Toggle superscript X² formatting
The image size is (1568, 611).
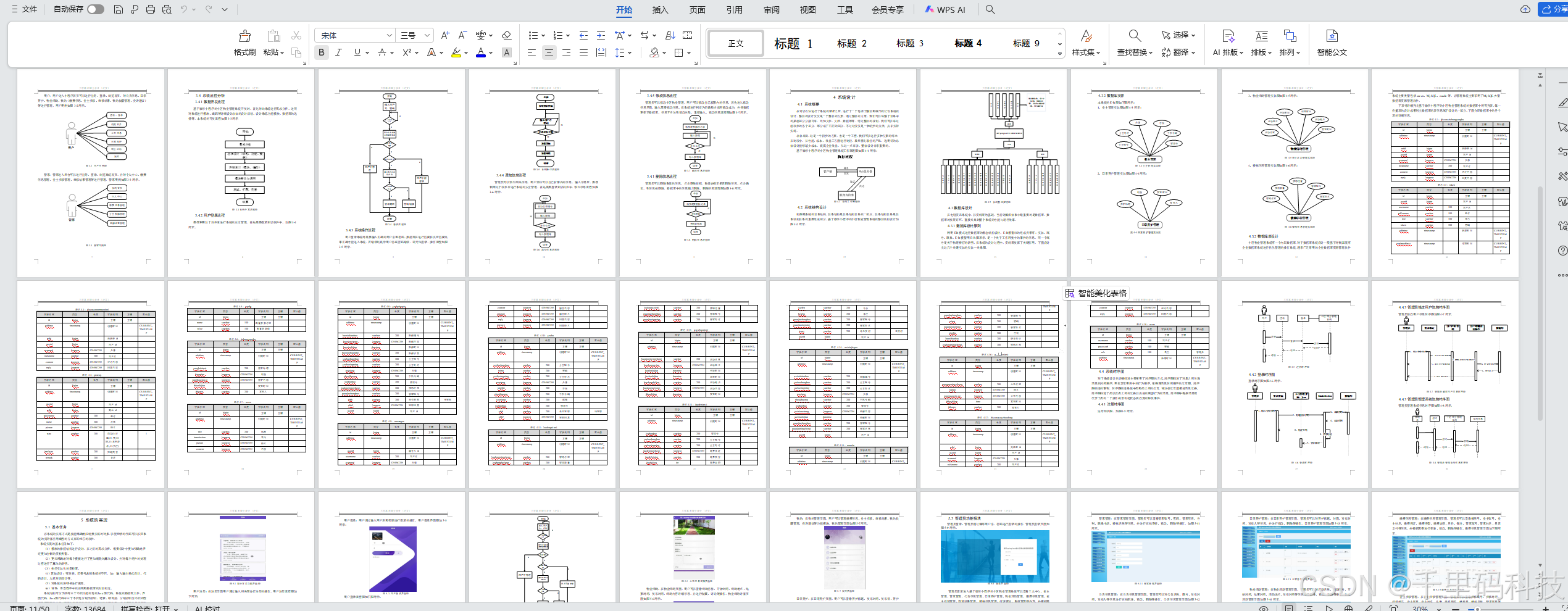[407, 52]
